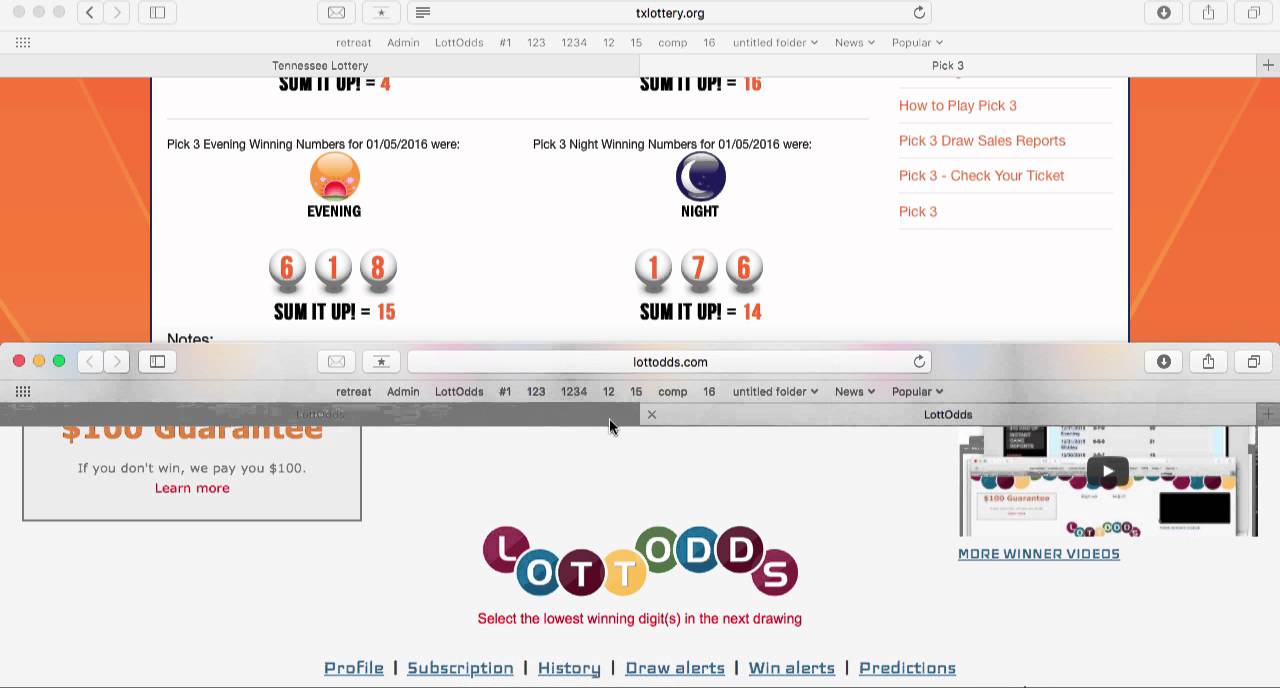Open '1234' favorite in the lottodds.com window
This screenshot has width=1280, height=688.
(x=574, y=391)
